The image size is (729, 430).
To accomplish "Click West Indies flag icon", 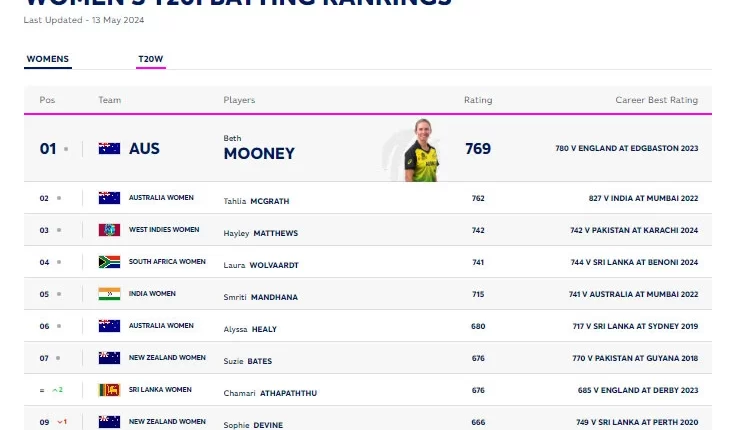I will tap(109, 230).
